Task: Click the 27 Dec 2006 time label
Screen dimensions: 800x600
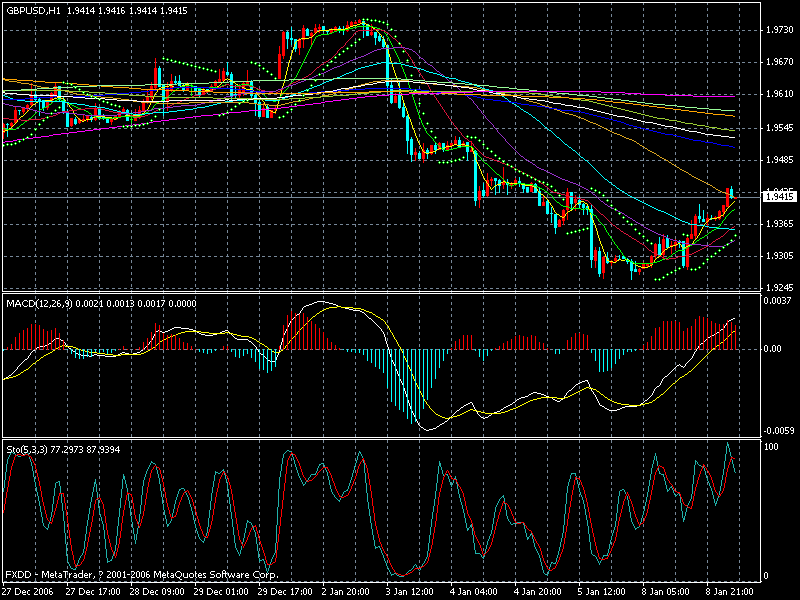Action: 28,591
